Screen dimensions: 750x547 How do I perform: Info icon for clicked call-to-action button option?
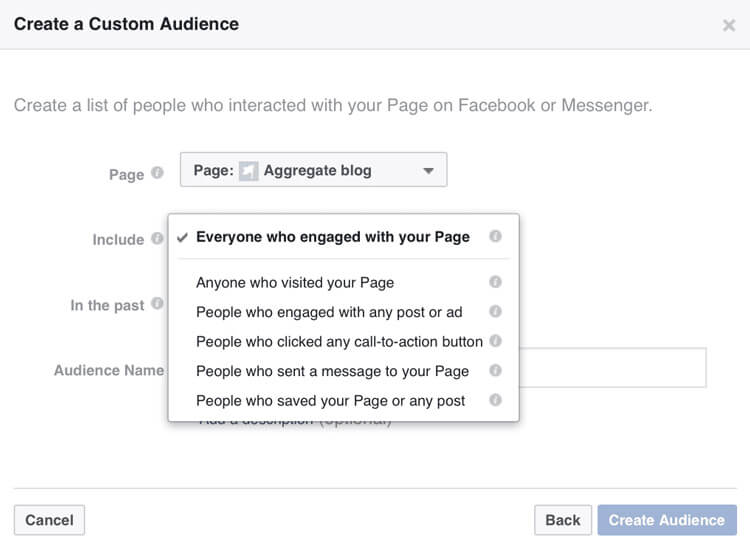click(x=496, y=341)
